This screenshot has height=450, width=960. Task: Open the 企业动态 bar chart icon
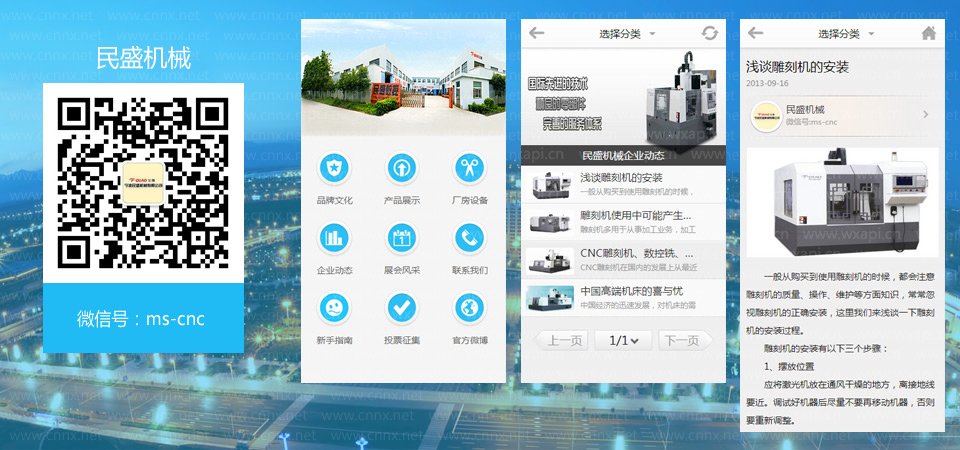(x=334, y=238)
